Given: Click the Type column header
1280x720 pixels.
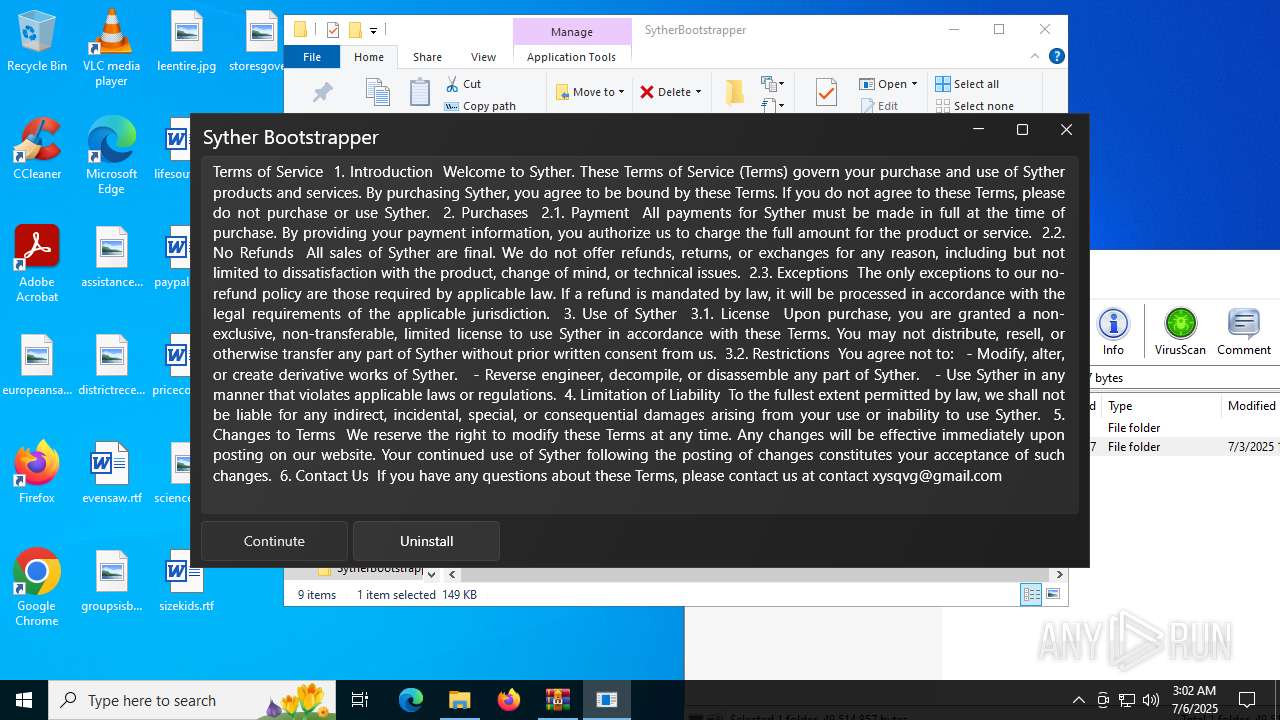Looking at the screenshot, I should point(1161,405).
